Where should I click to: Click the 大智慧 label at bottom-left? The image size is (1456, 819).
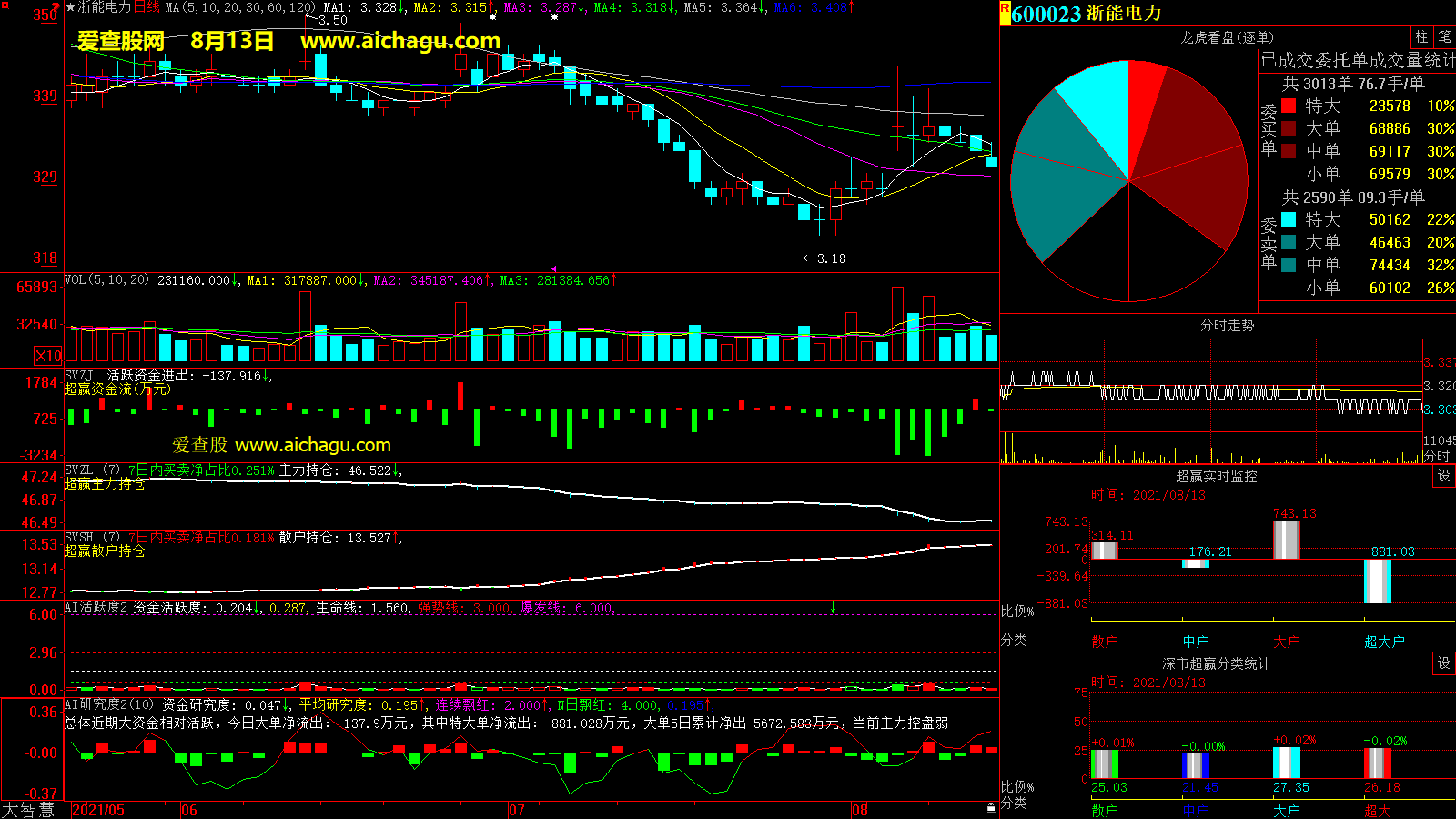[x=28, y=810]
